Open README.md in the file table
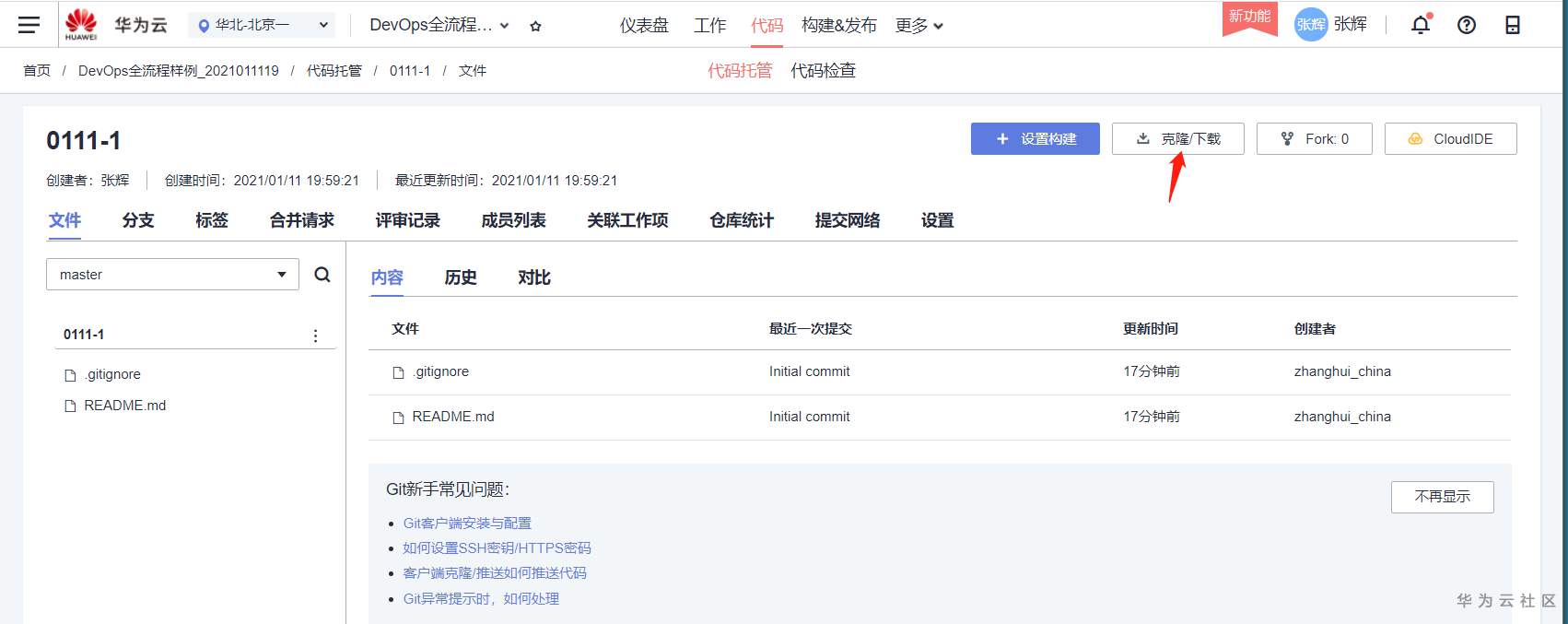Image resolution: width=1568 pixels, height=624 pixels. (453, 417)
